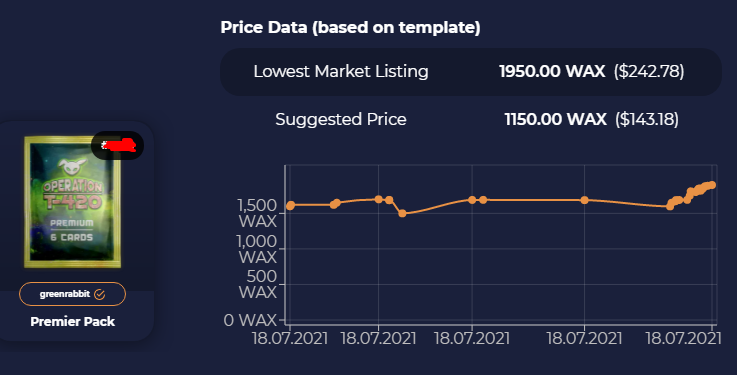Image resolution: width=737 pixels, height=375 pixels.
Task: Click the Price Data heading
Action: pyautogui.click(x=350, y=27)
